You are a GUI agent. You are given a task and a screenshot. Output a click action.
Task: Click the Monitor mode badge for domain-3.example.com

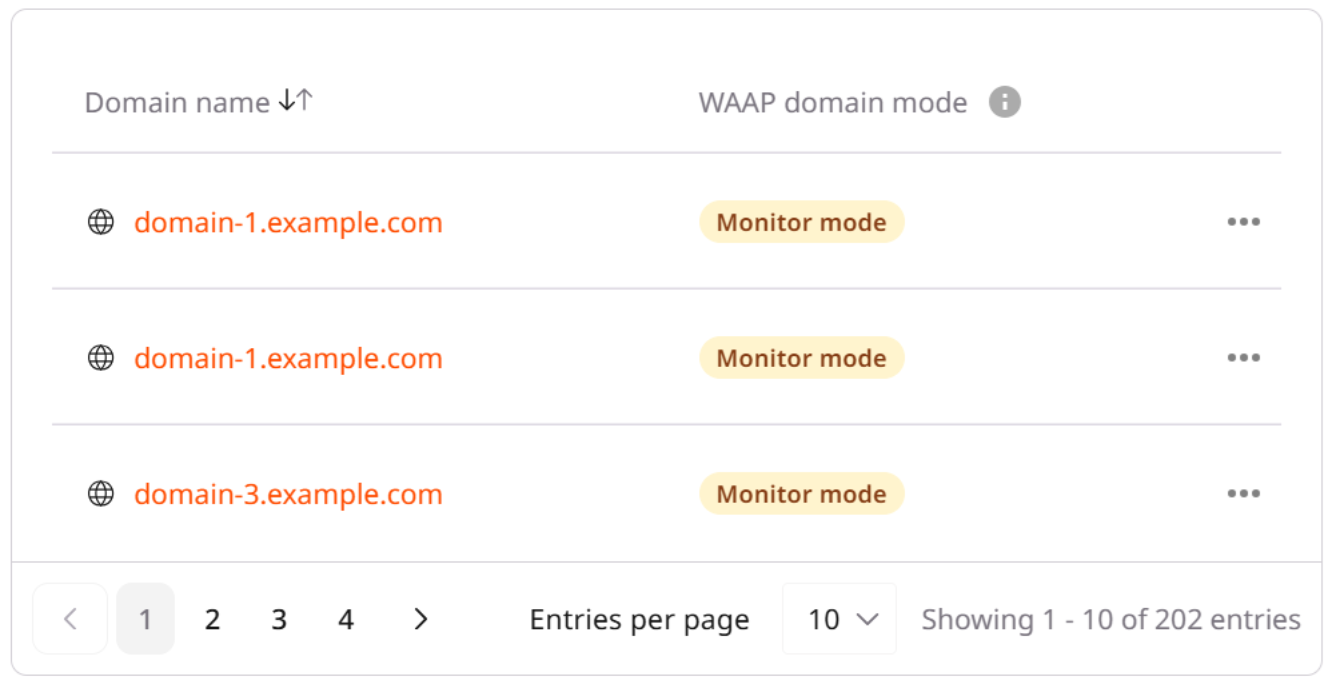click(x=800, y=493)
